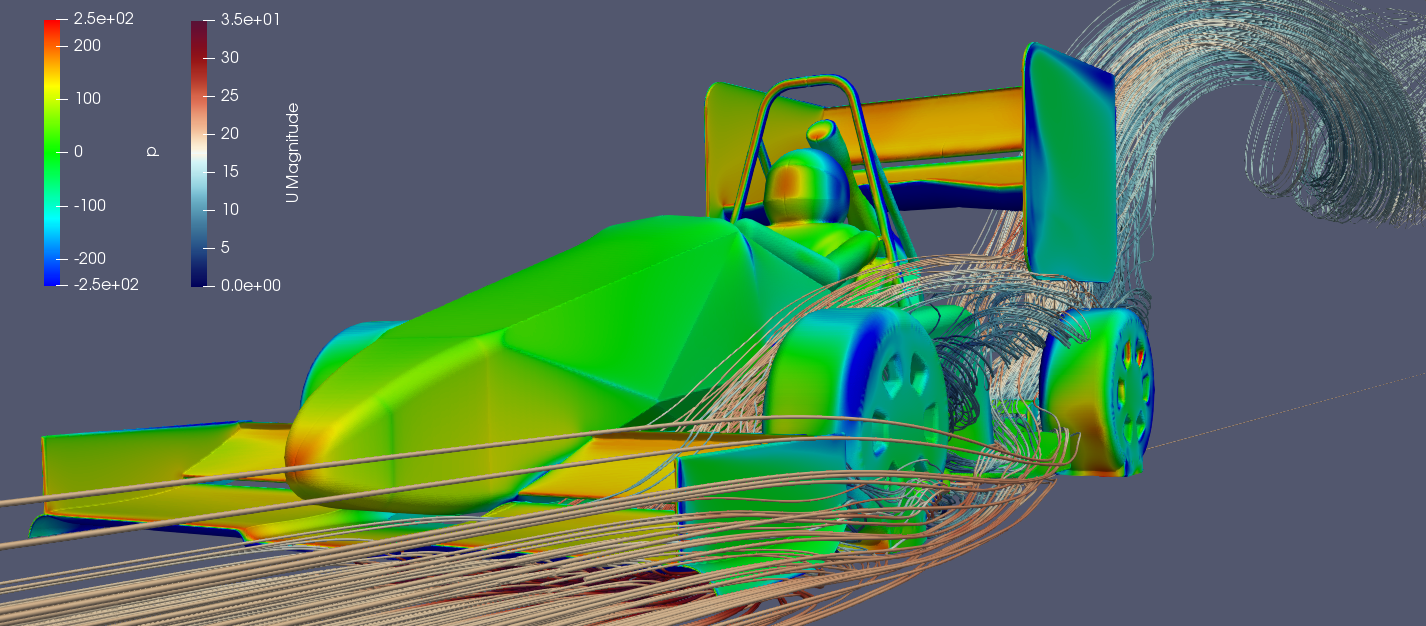Select the swirling vortex streamlines behind the car

pyautogui.click(x=1290, y=120)
